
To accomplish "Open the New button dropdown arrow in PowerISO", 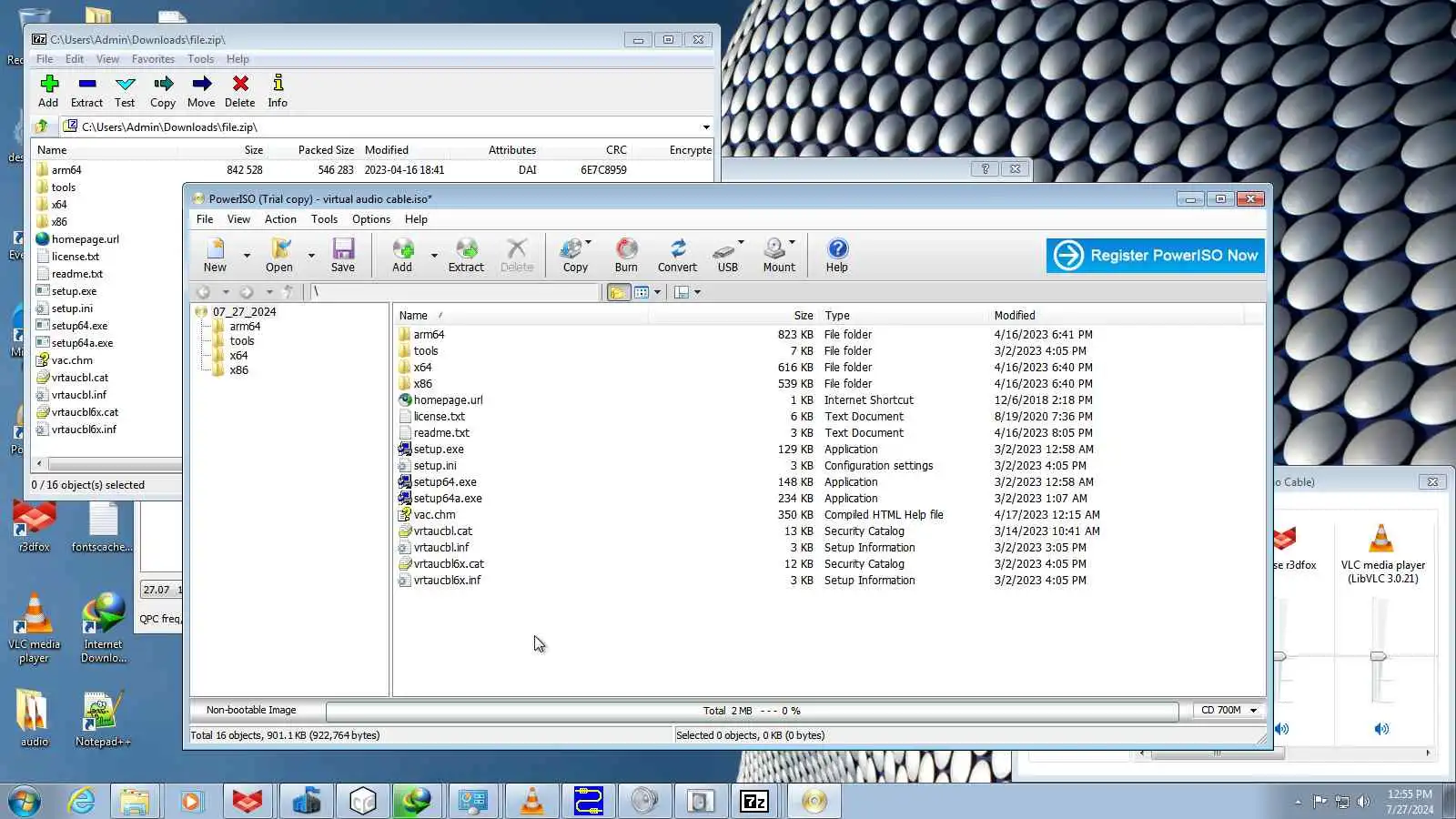I will click(247, 256).
